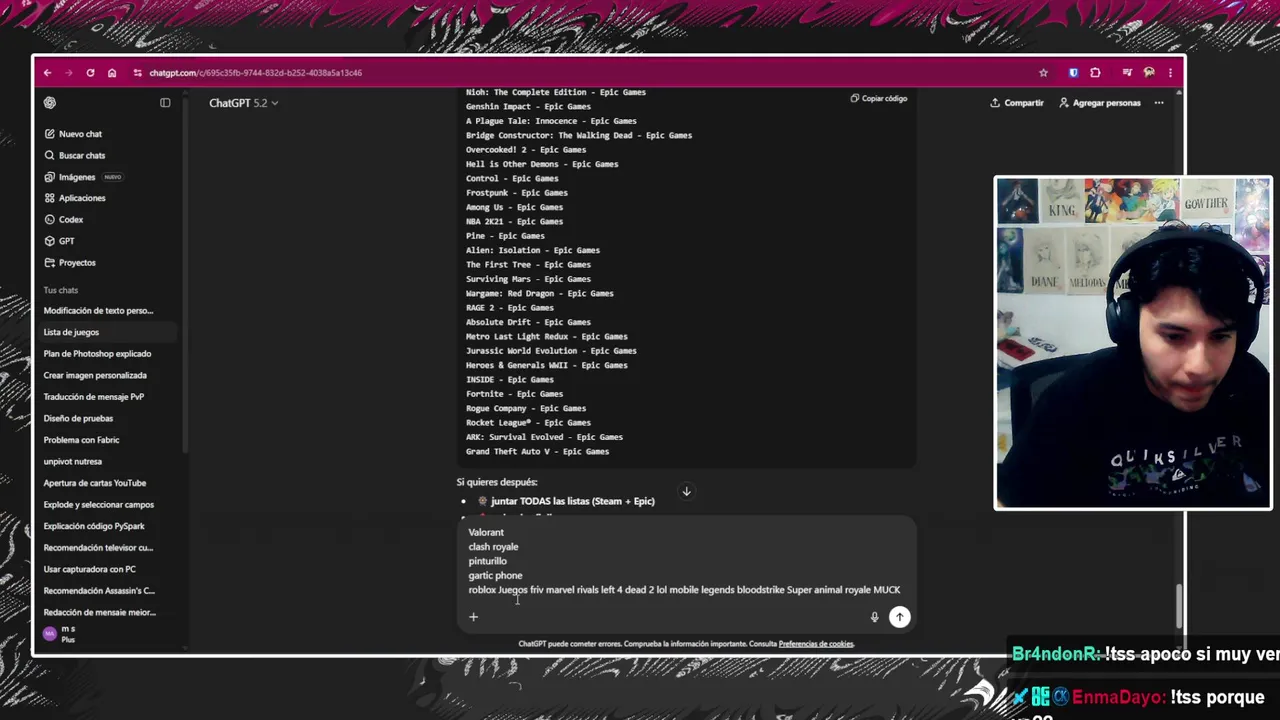Click Agregar personas

(x=1099, y=103)
